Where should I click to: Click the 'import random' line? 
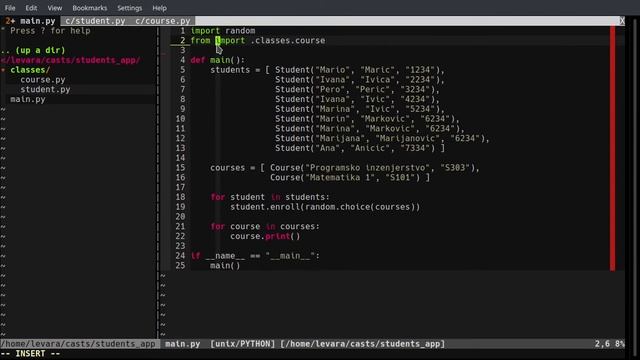[223, 31]
